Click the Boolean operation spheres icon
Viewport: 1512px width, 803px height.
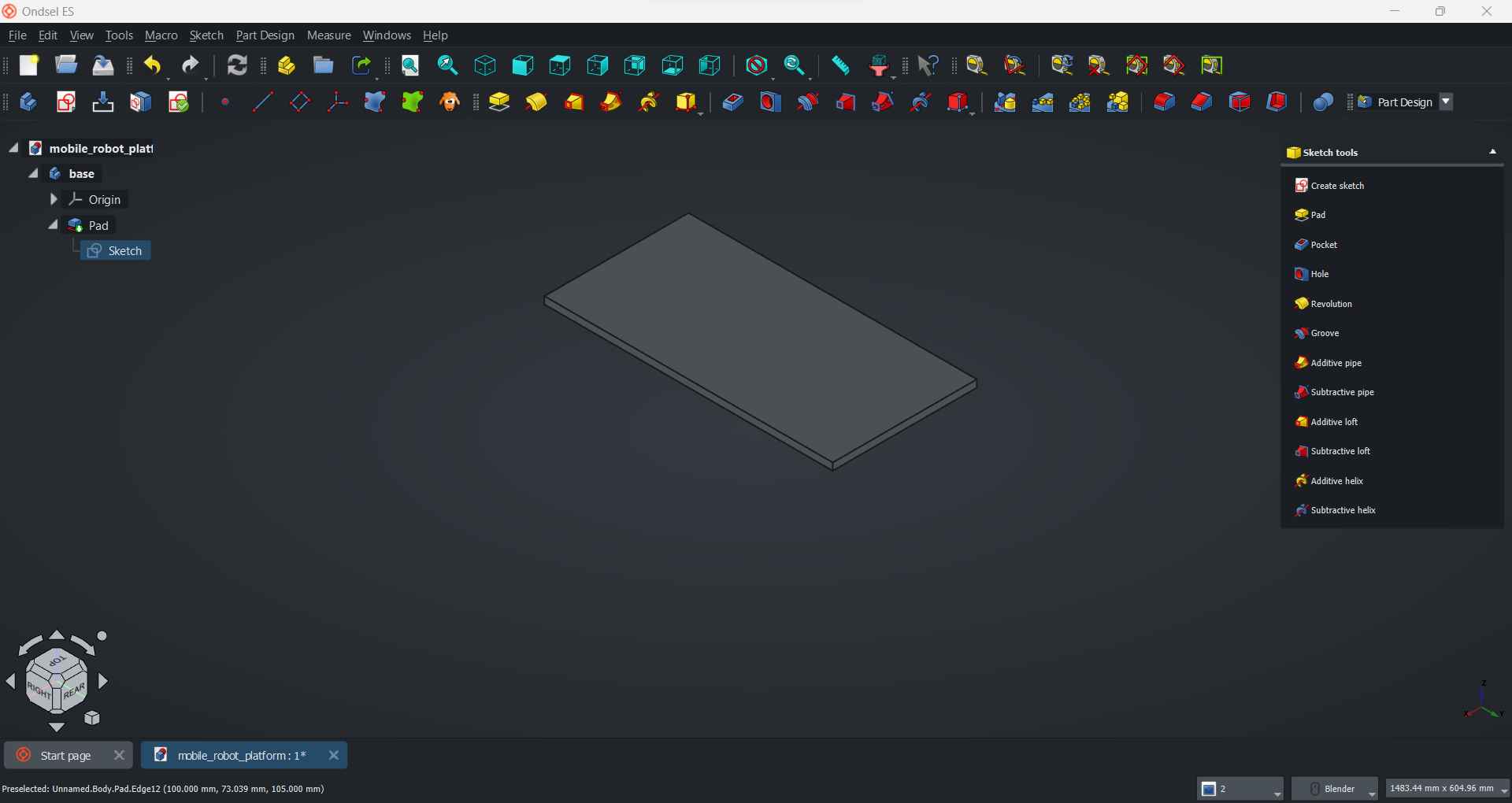pyautogui.click(x=1323, y=102)
